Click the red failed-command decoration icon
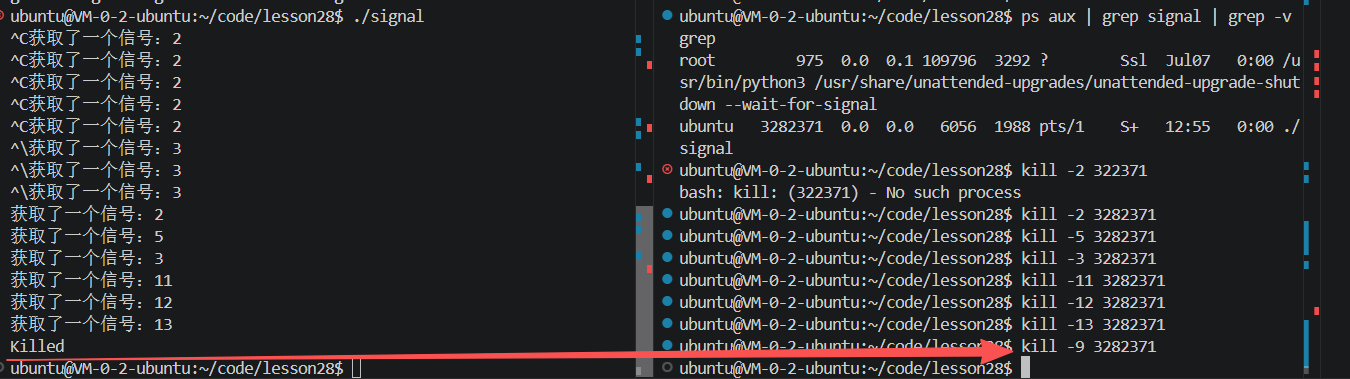The height and width of the screenshot is (379, 1350). (x=667, y=170)
